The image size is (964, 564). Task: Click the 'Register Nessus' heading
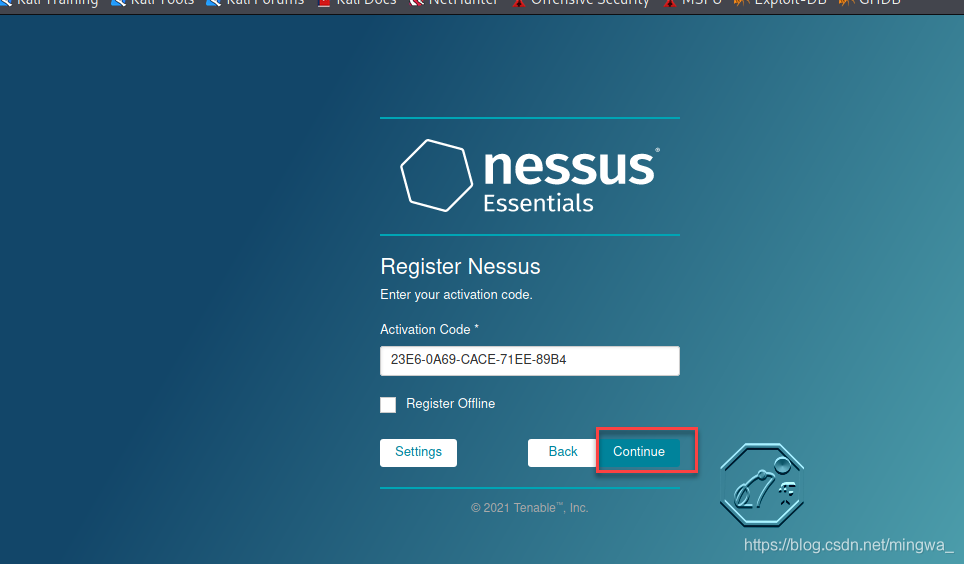(x=460, y=266)
